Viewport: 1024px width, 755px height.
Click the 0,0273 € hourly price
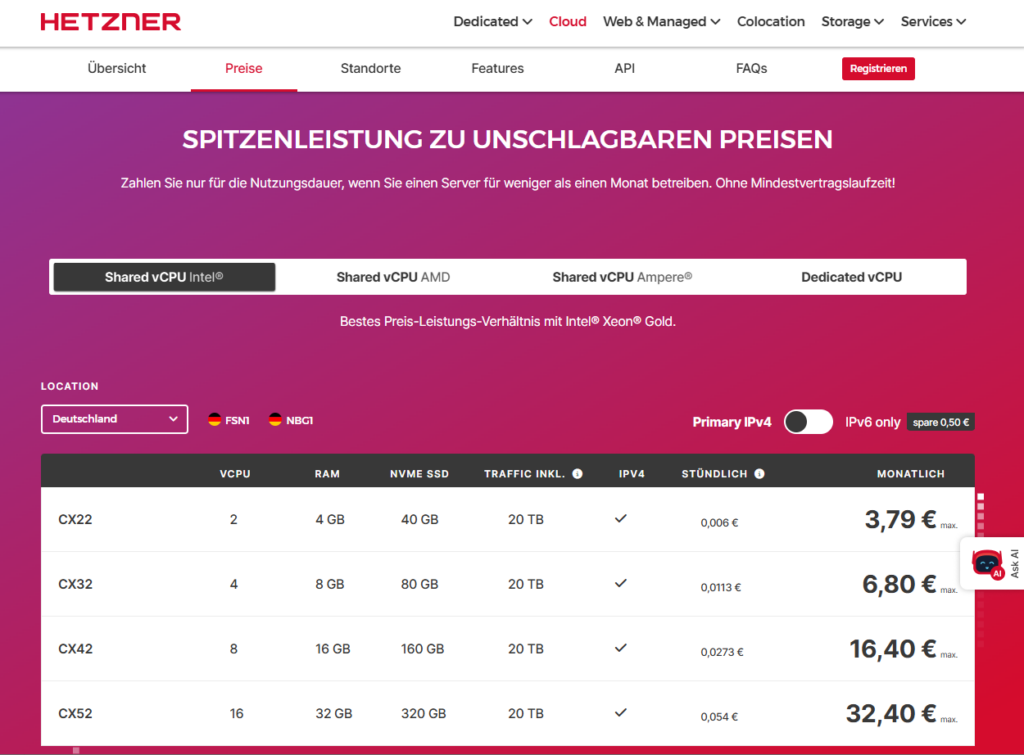(x=722, y=652)
